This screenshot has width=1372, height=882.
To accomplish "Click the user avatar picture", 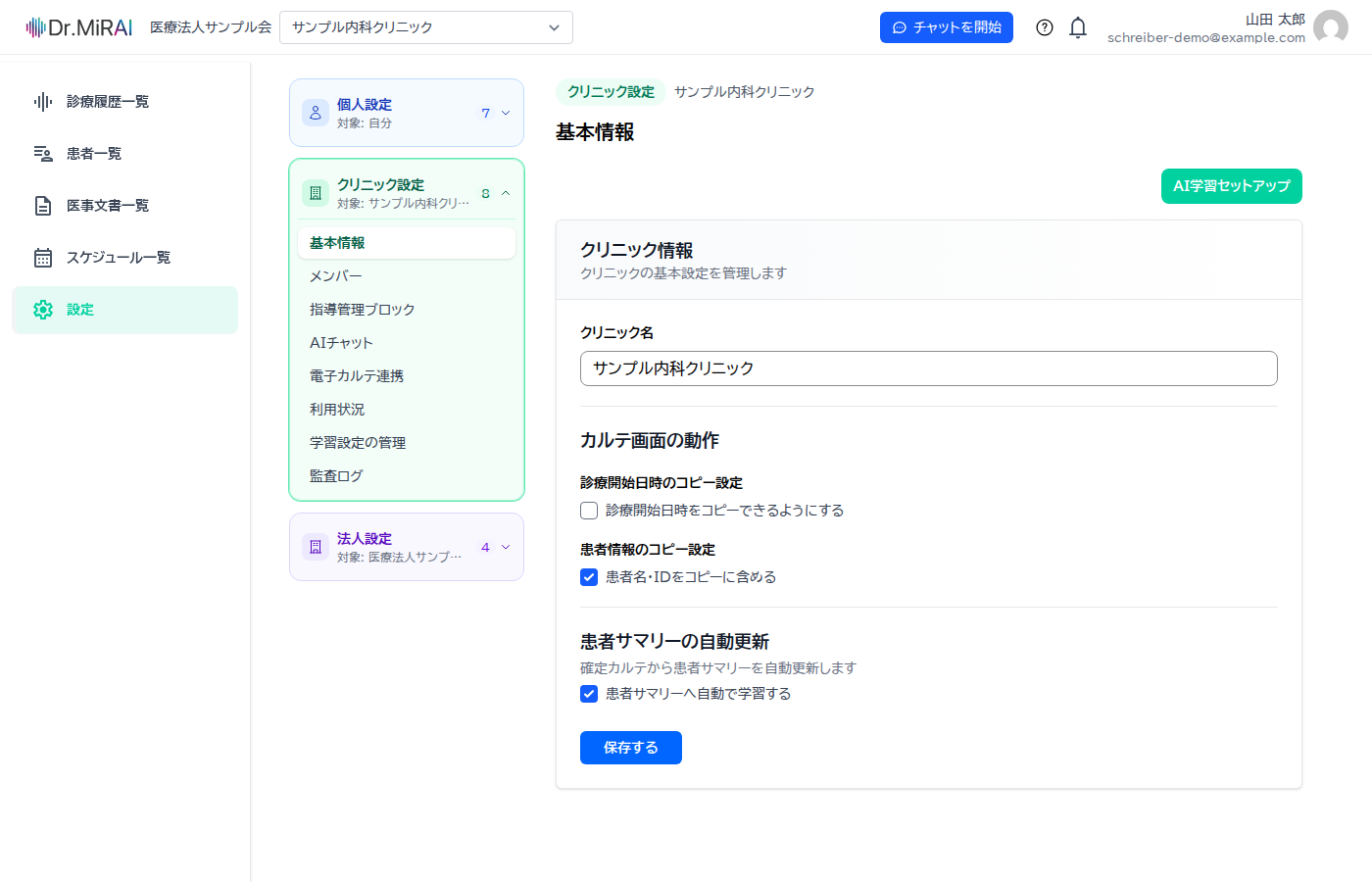I will tap(1331, 27).
